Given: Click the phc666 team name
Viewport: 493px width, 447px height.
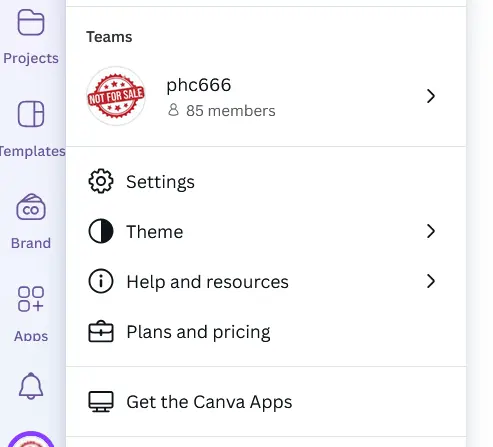Looking at the screenshot, I should 199,85.
